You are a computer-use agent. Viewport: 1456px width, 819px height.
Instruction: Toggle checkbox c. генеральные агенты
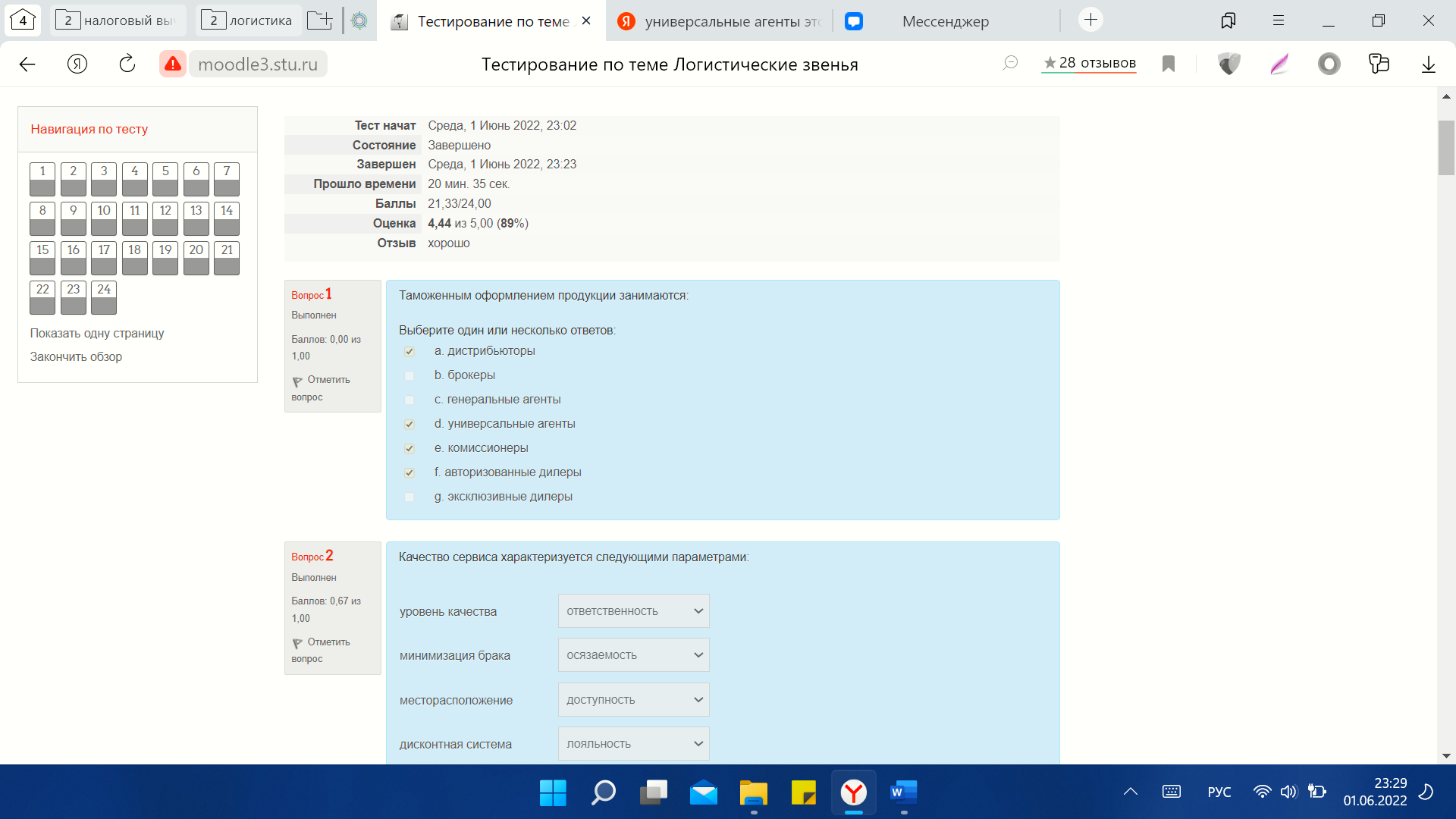(x=409, y=400)
